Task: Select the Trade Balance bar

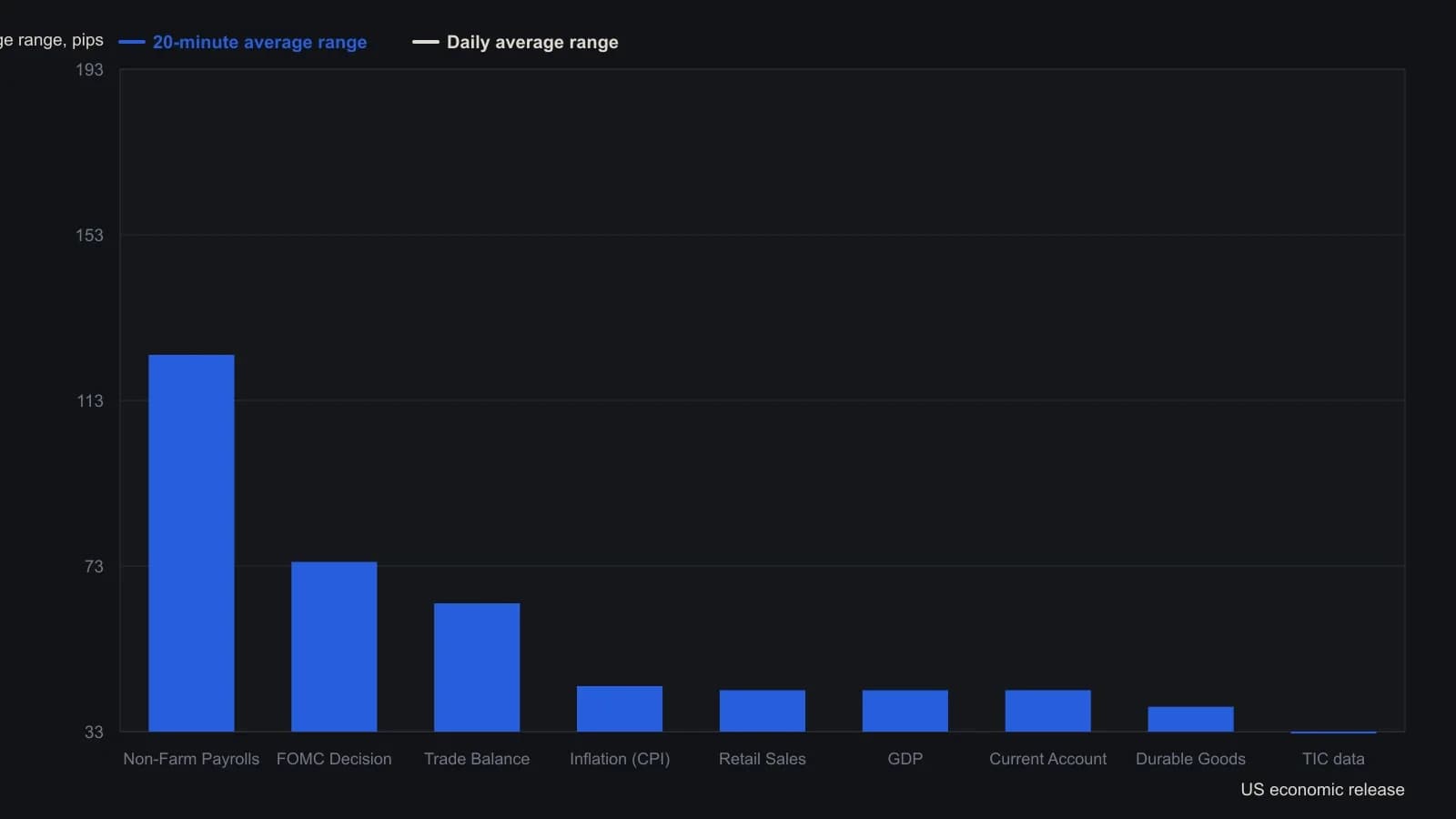Action: tap(477, 667)
